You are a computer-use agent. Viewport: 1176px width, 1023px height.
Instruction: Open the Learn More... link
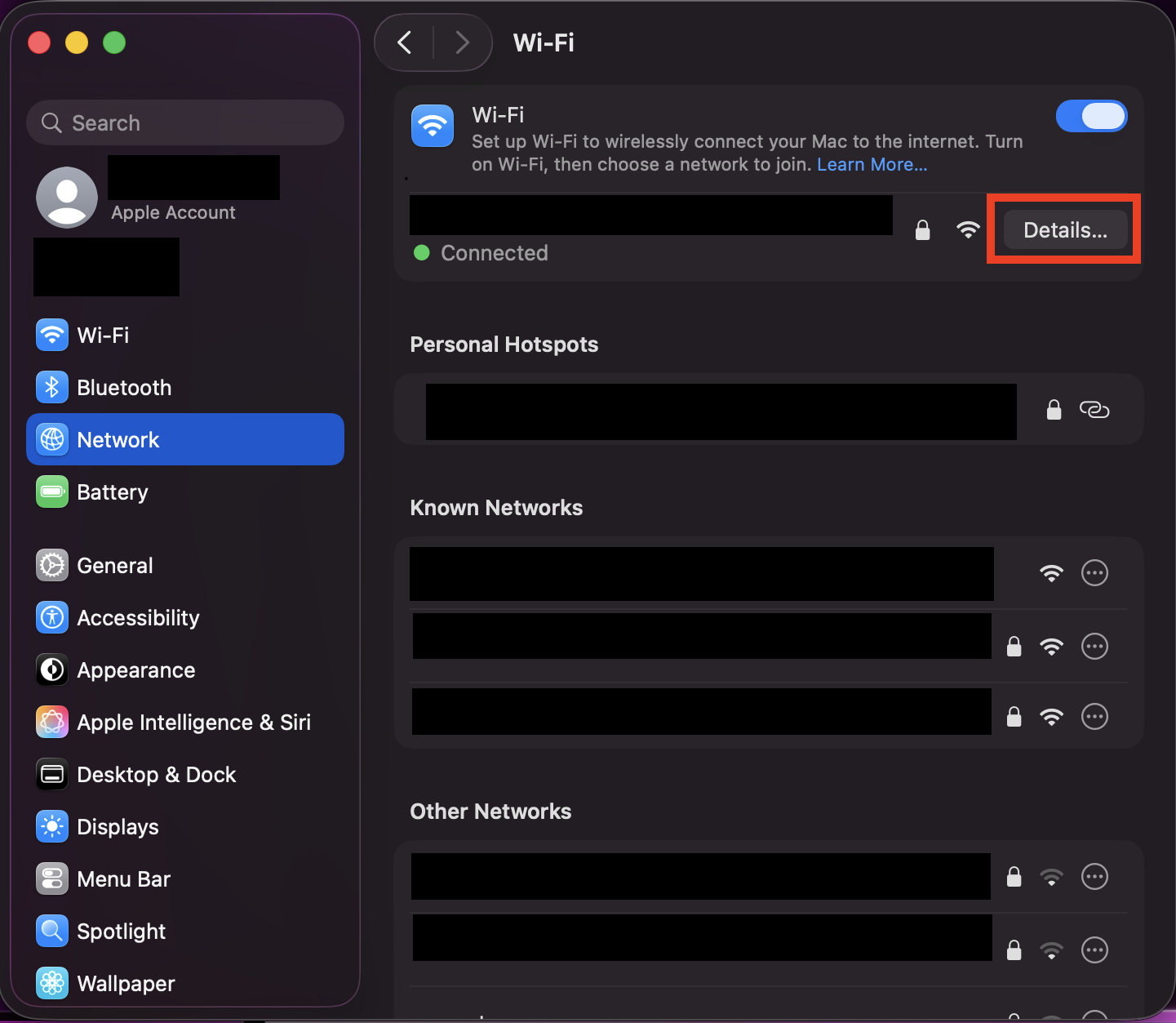[872, 165]
